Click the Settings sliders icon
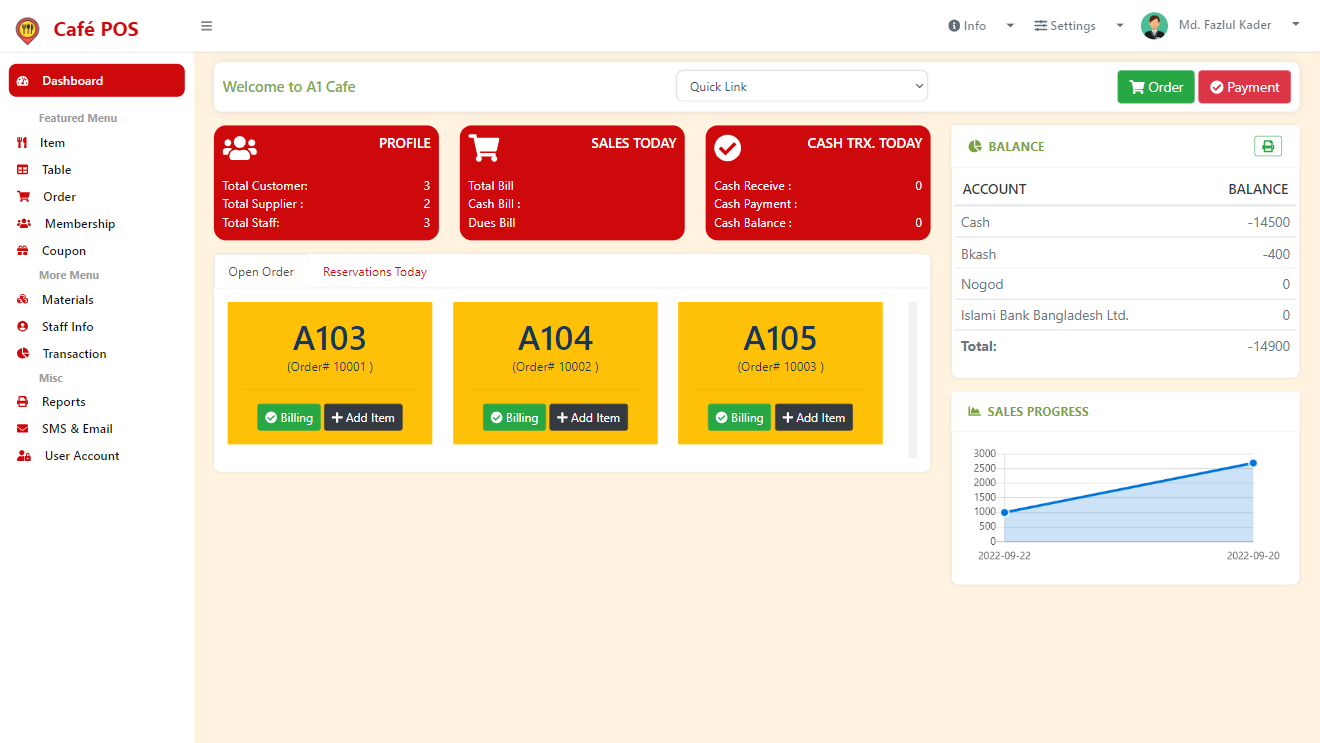 [x=1041, y=26]
